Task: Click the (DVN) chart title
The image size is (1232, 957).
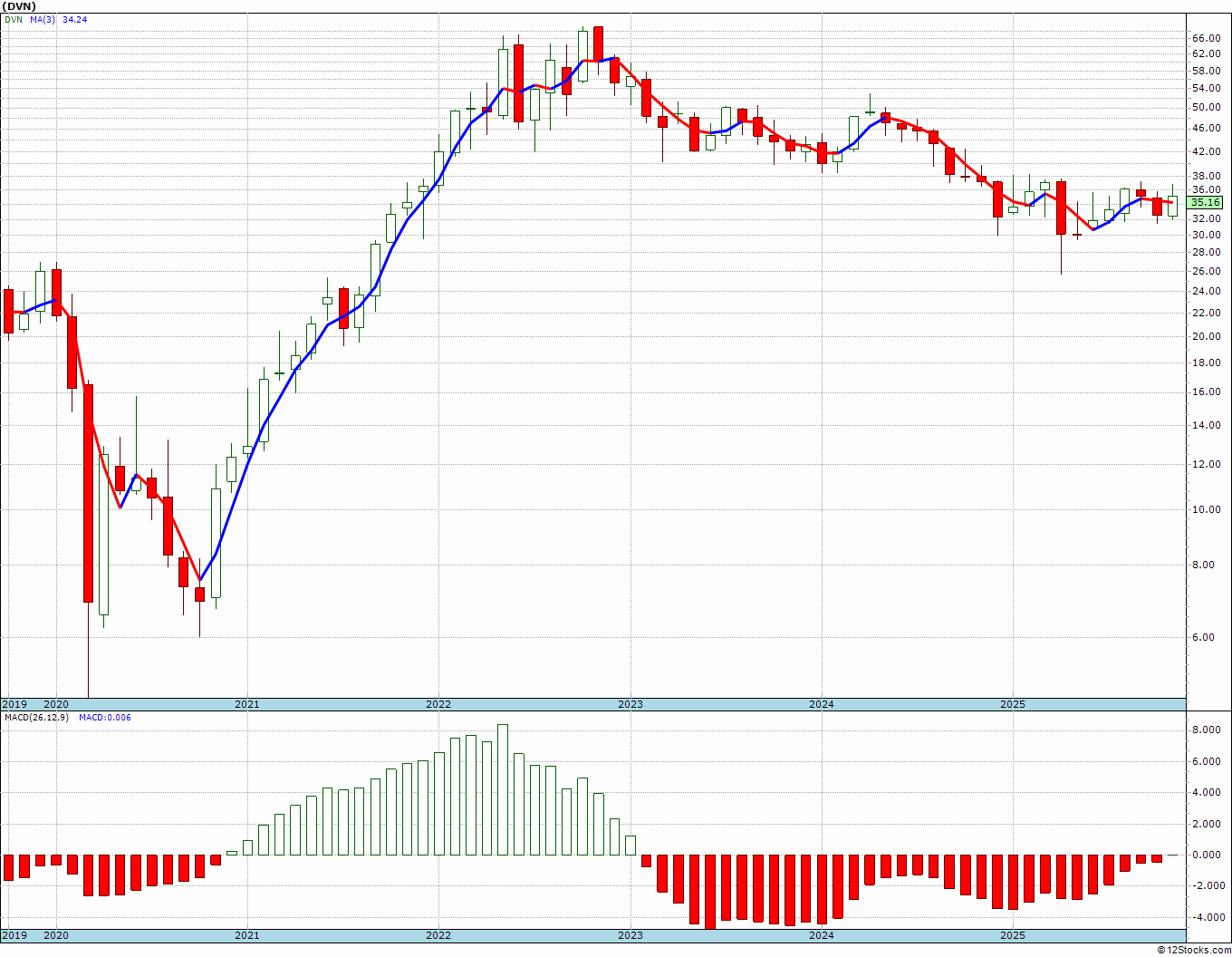Action: click(x=19, y=6)
